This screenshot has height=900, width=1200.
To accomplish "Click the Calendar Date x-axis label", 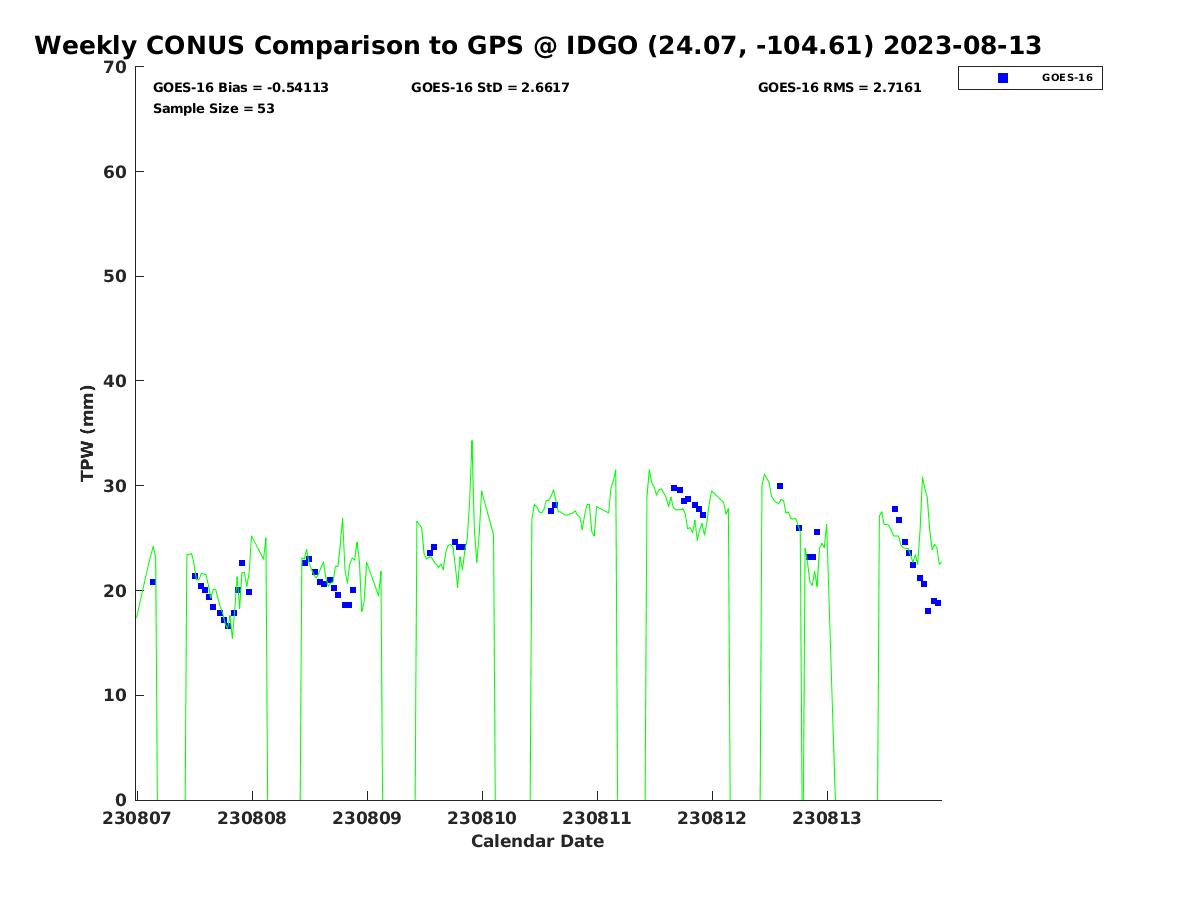I will click(x=537, y=842).
